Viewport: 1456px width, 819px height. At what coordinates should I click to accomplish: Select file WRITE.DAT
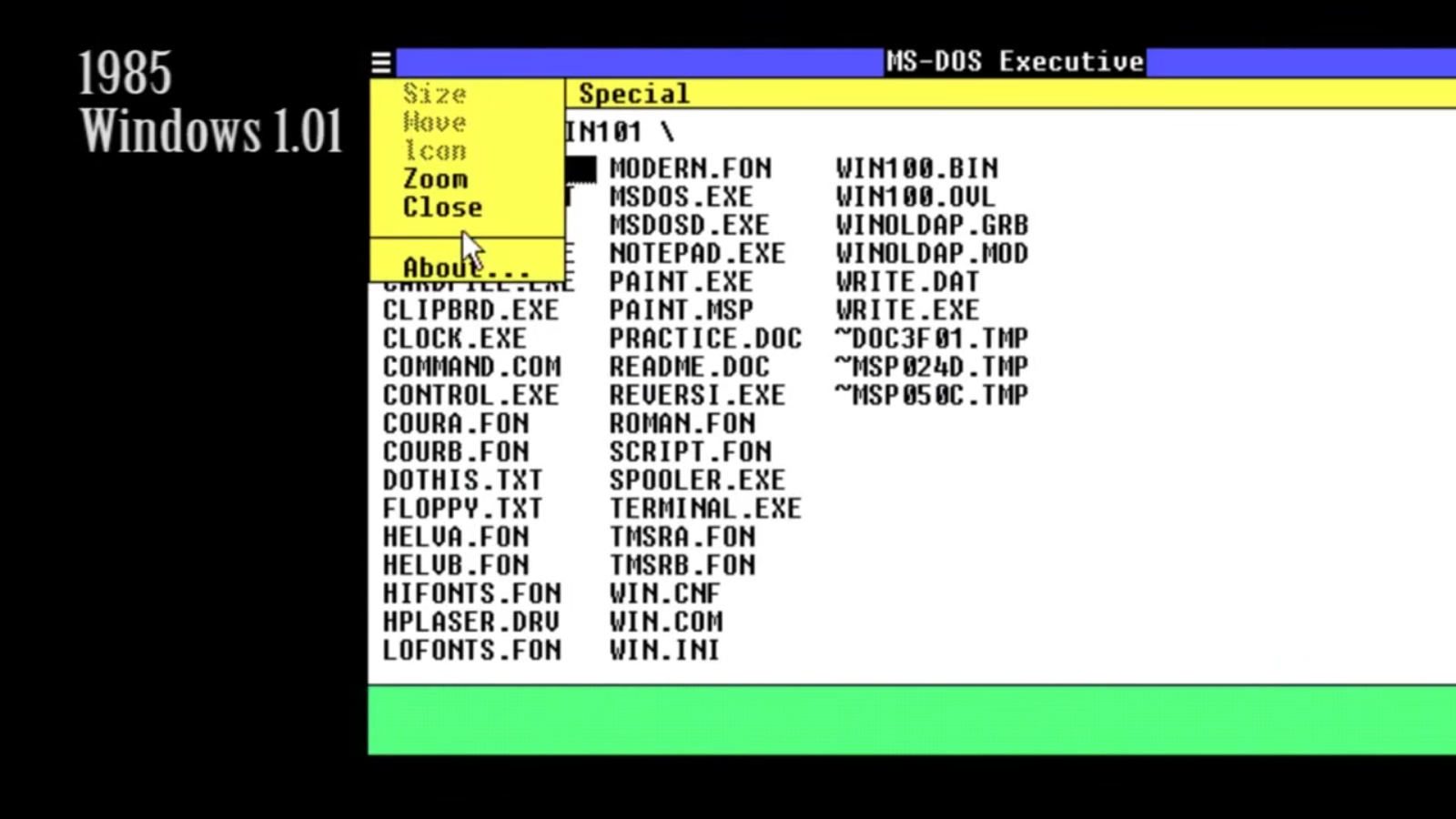(908, 281)
